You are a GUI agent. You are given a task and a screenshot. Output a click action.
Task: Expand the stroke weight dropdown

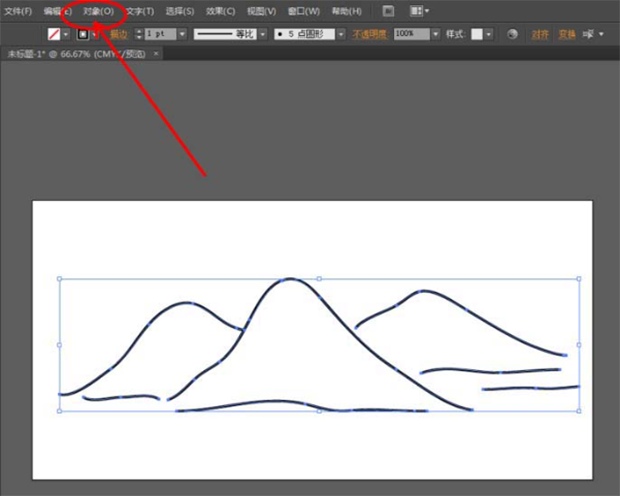(x=182, y=34)
